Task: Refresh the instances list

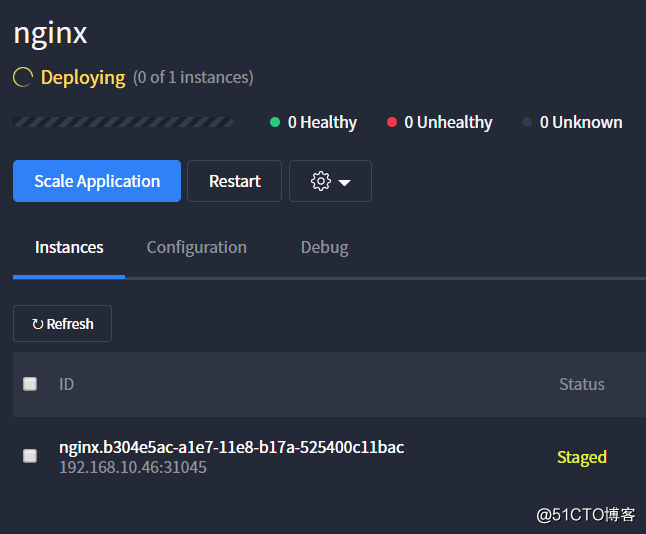Action: [x=63, y=323]
